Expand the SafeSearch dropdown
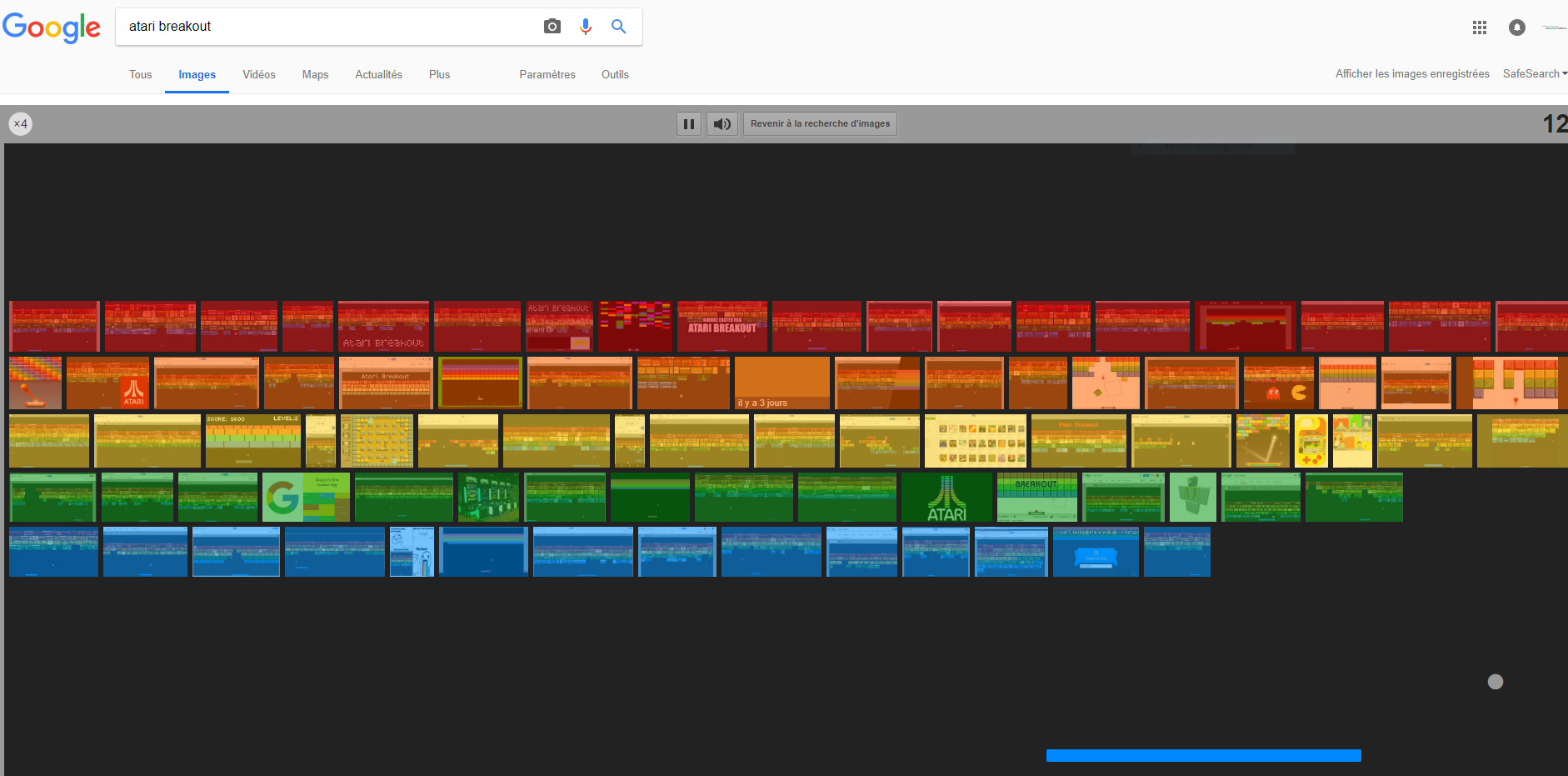Screen dimensions: 1568x776 coord(1535,73)
